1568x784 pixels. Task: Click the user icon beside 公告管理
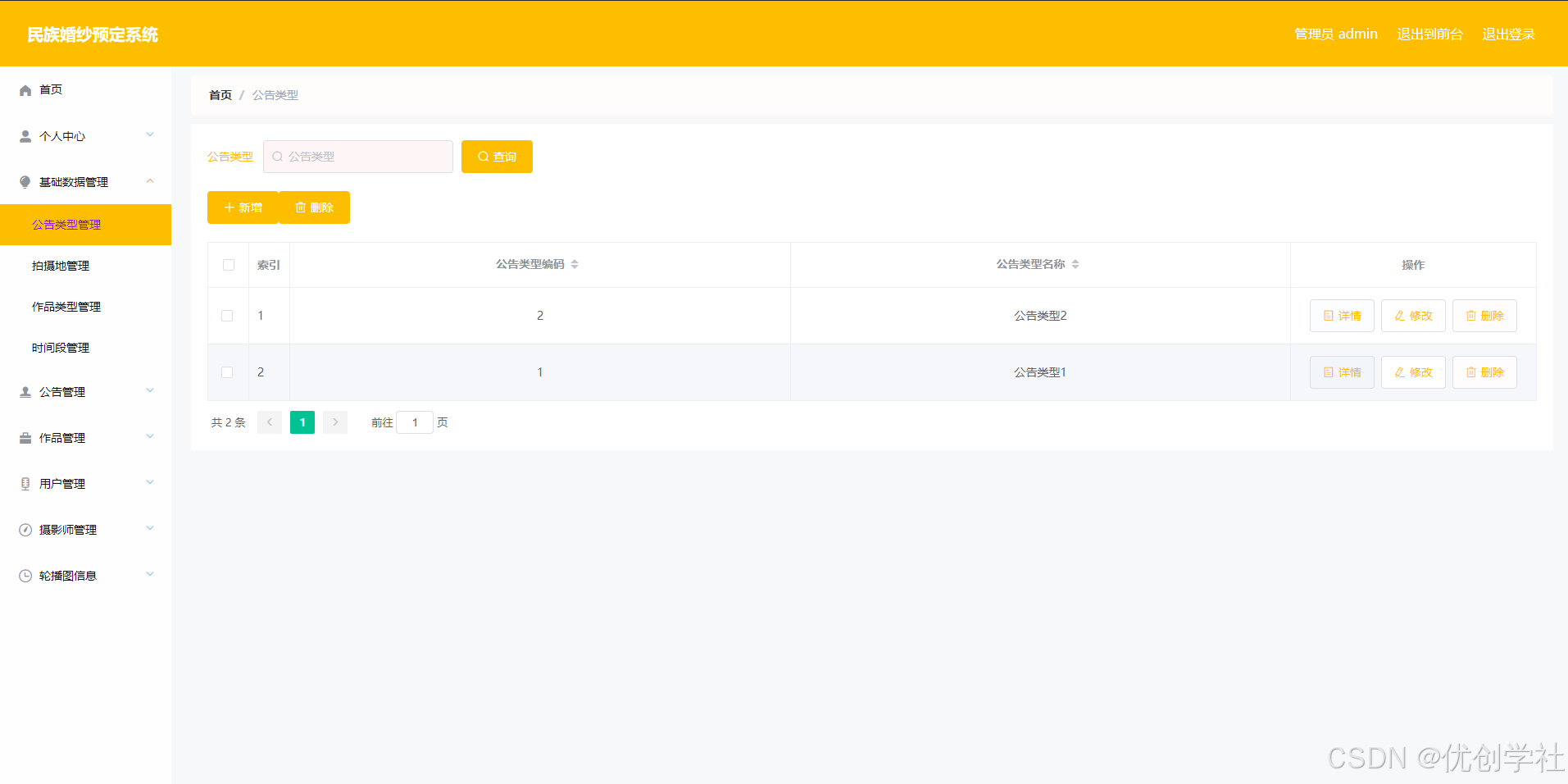click(25, 392)
